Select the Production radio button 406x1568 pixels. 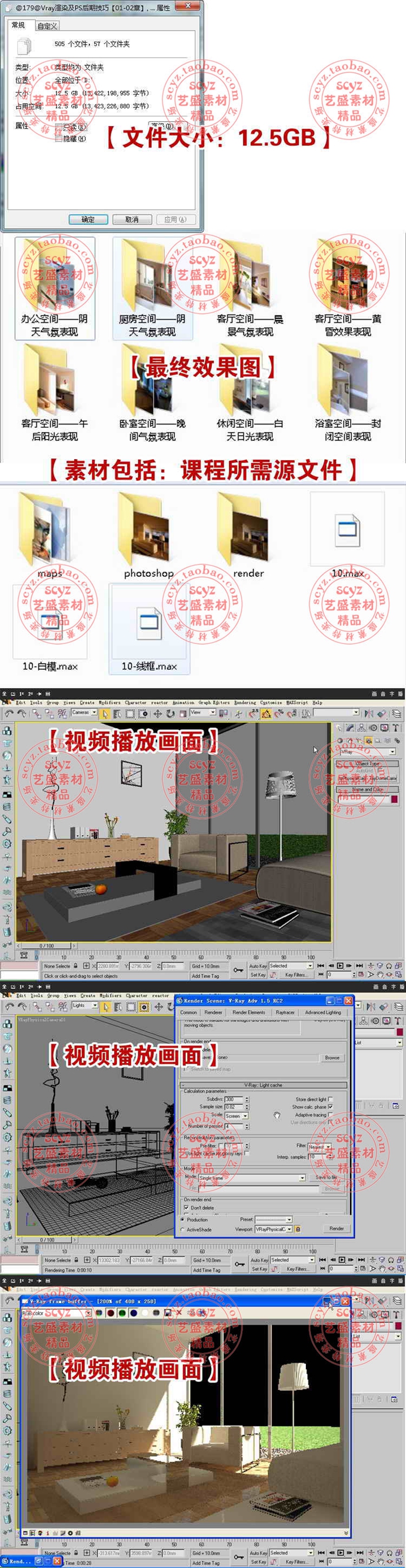point(183,1219)
